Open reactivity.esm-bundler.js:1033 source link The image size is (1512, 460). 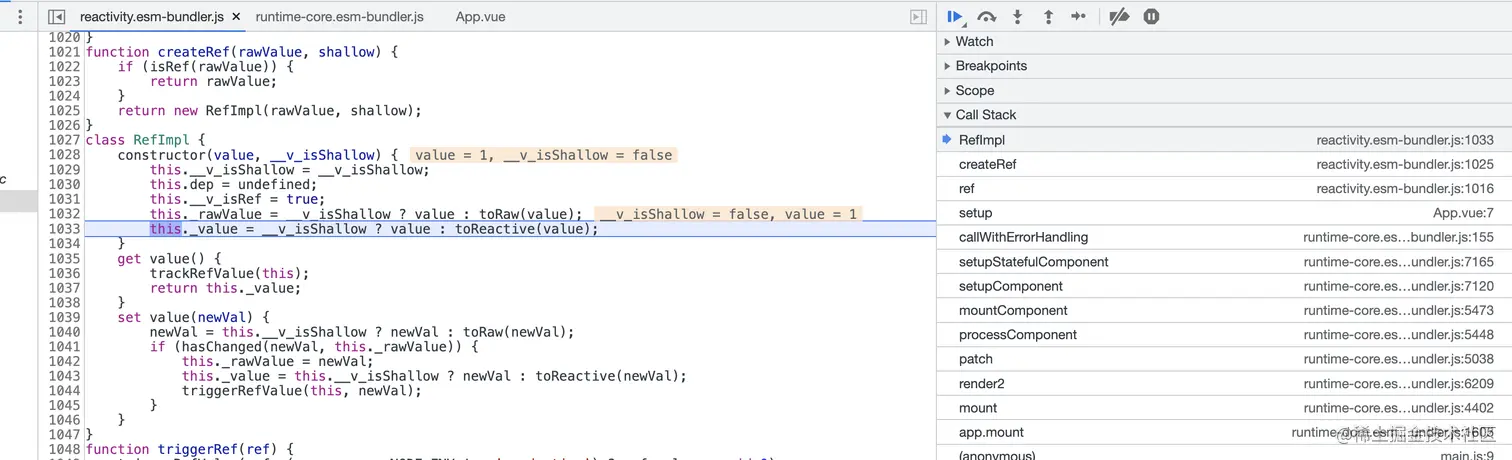coord(1405,140)
